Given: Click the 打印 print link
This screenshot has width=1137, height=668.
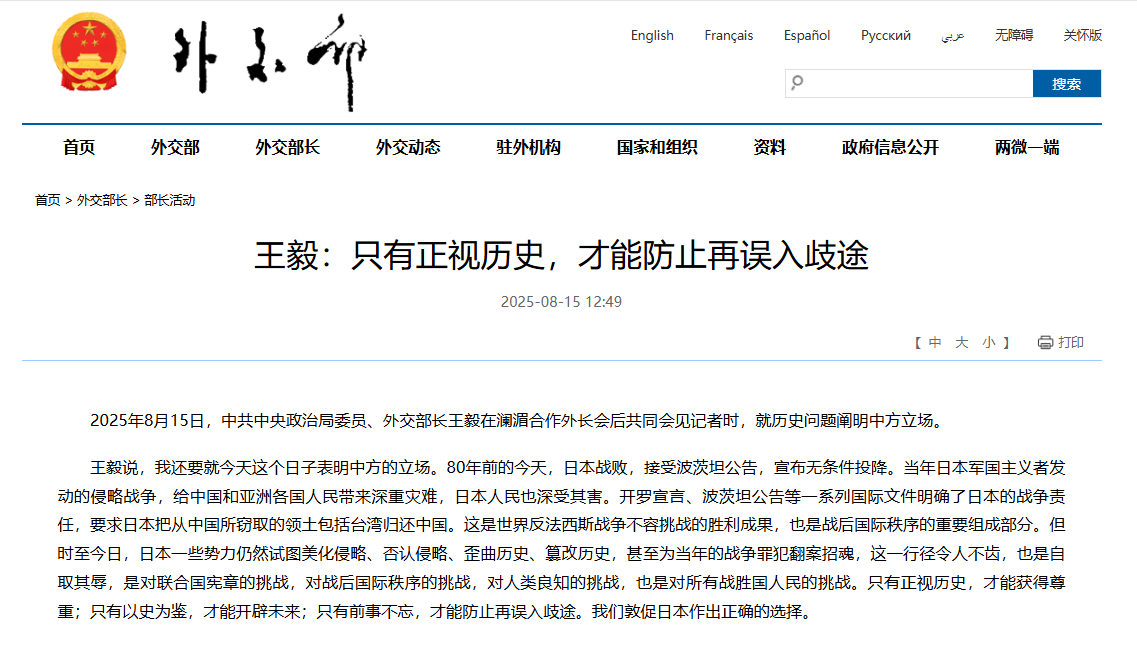Looking at the screenshot, I should pyautogui.click(x=1071, y=342).
